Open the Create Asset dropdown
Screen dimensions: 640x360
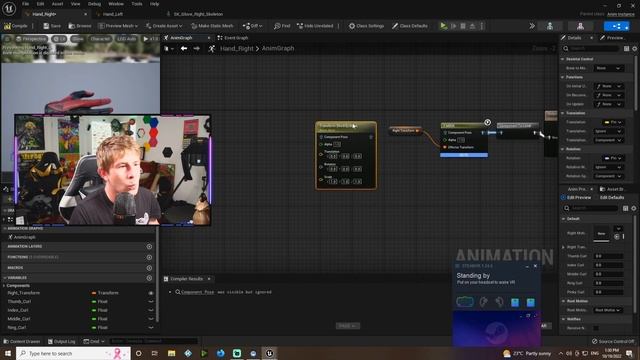pos(164,26)
